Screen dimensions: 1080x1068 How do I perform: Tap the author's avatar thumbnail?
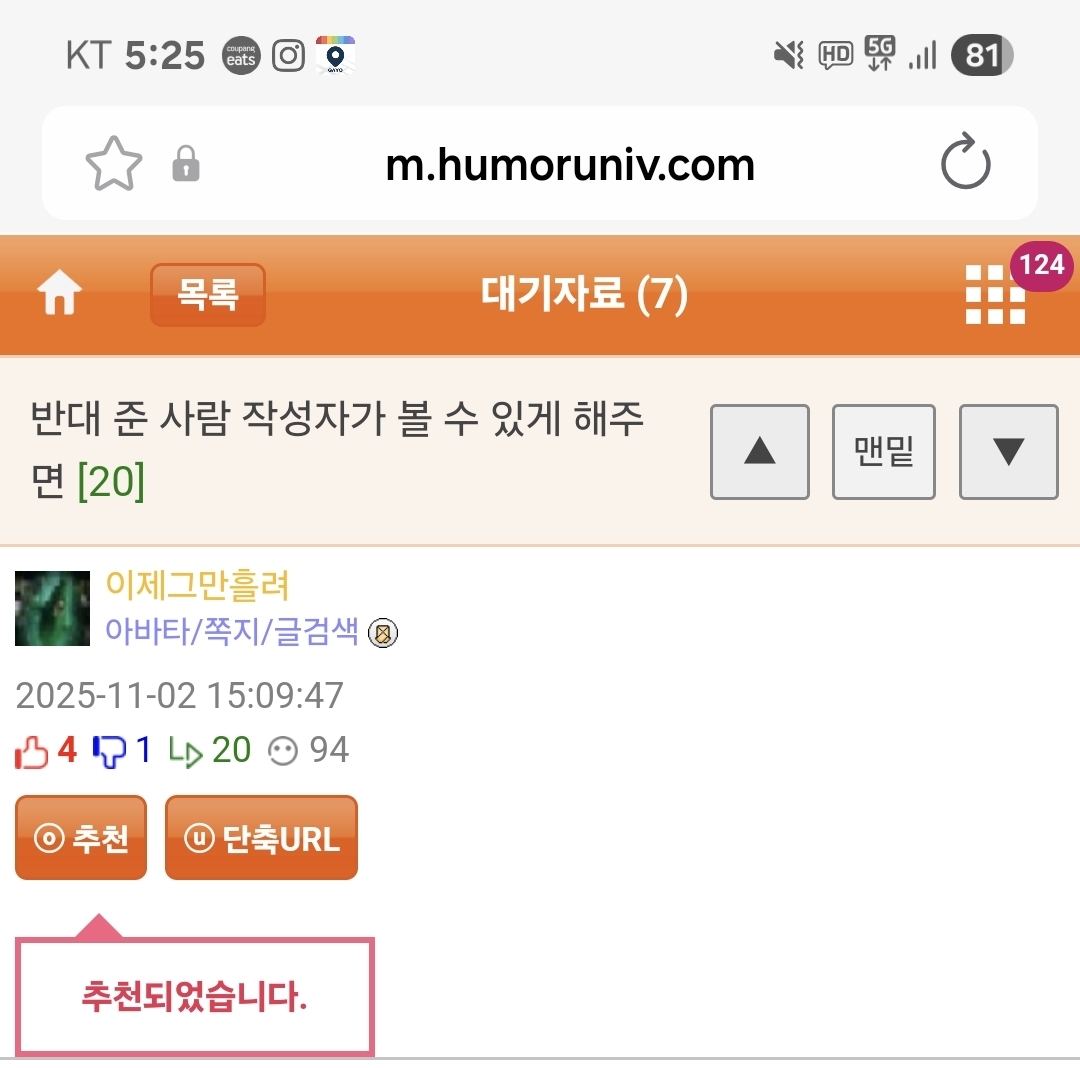[x=52, y=608]
